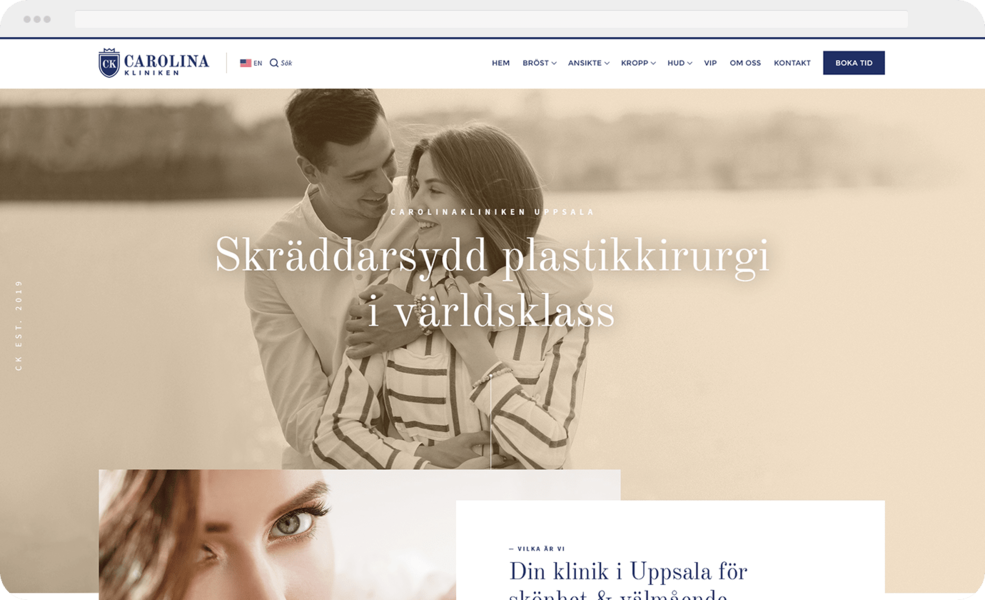The width and height of the screenshot is (985, 600).
Task: Click the US flag language icon
Action: (246, 63)
